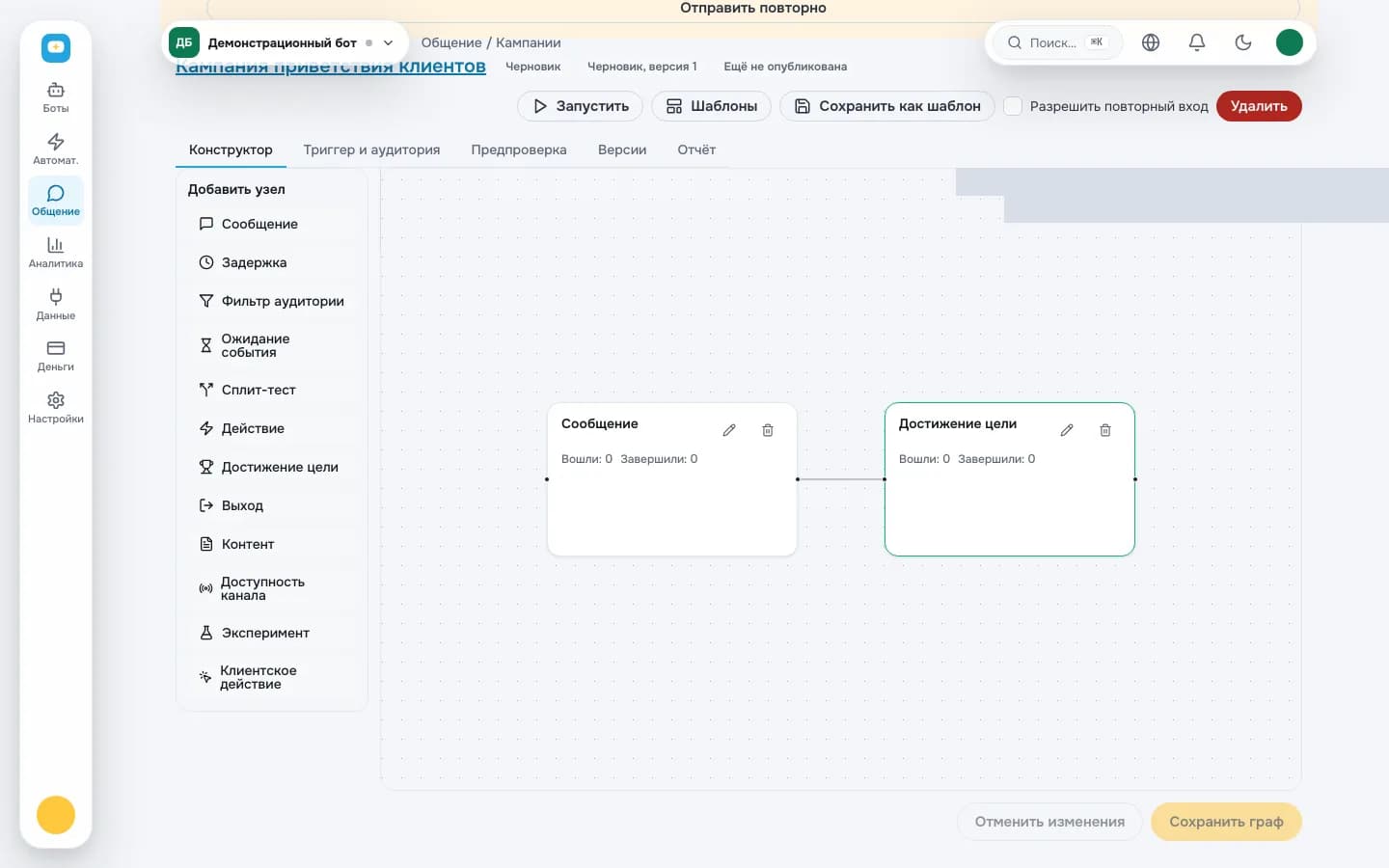Click the red Удалить button
Image resolution: width=1389 pixels, height=868 pixels.
[1259, 106]
